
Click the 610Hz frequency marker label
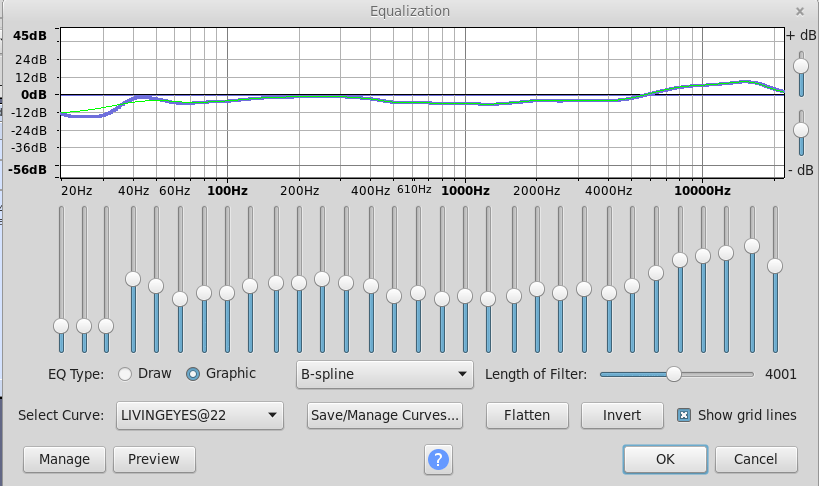(x=414, y=189)
